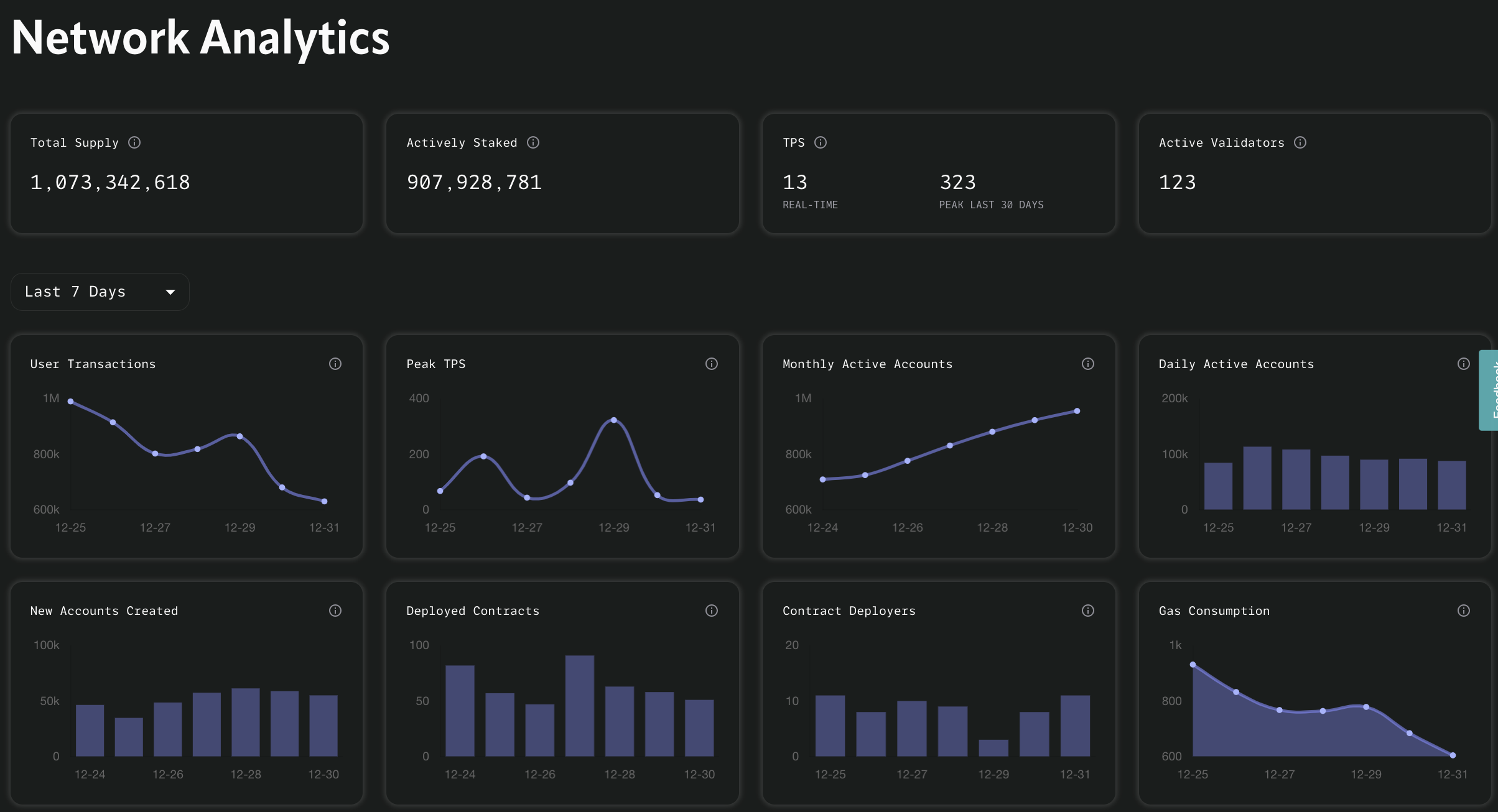1498x812 pixels.
Task: Click the Gas Consumption chart title
Action: tap(1214, 611)
